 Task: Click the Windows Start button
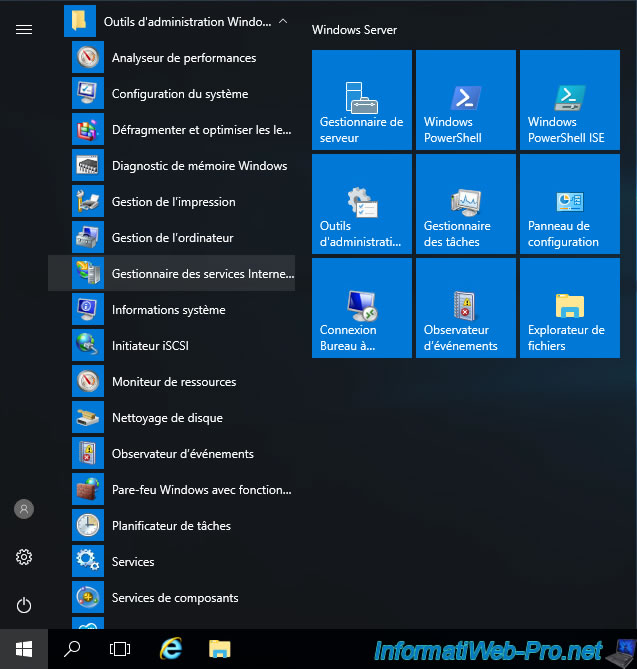24,649
